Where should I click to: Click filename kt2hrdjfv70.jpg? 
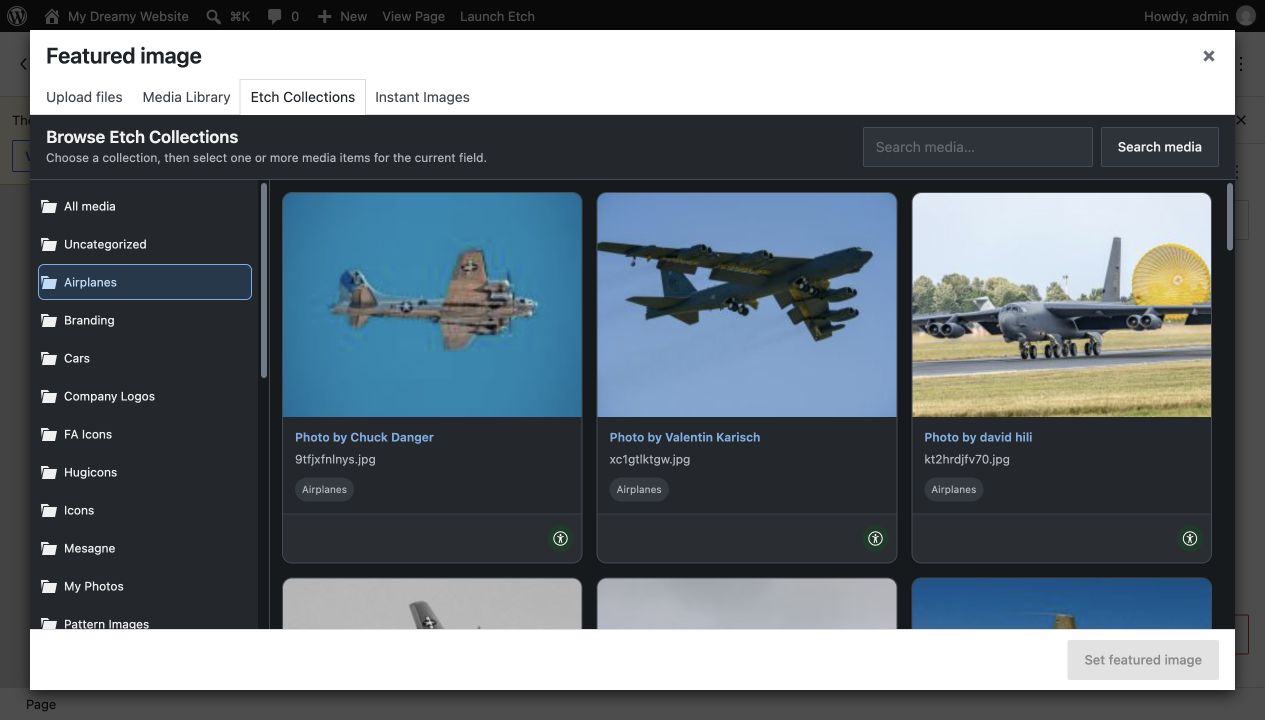pos(967,459)
